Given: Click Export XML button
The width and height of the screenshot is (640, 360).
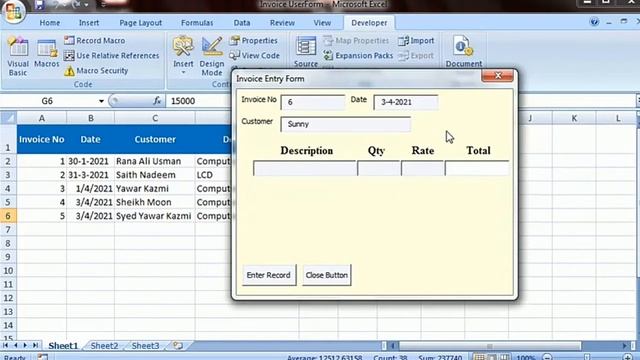Looking at the screenshot, I should click(416, 56).
